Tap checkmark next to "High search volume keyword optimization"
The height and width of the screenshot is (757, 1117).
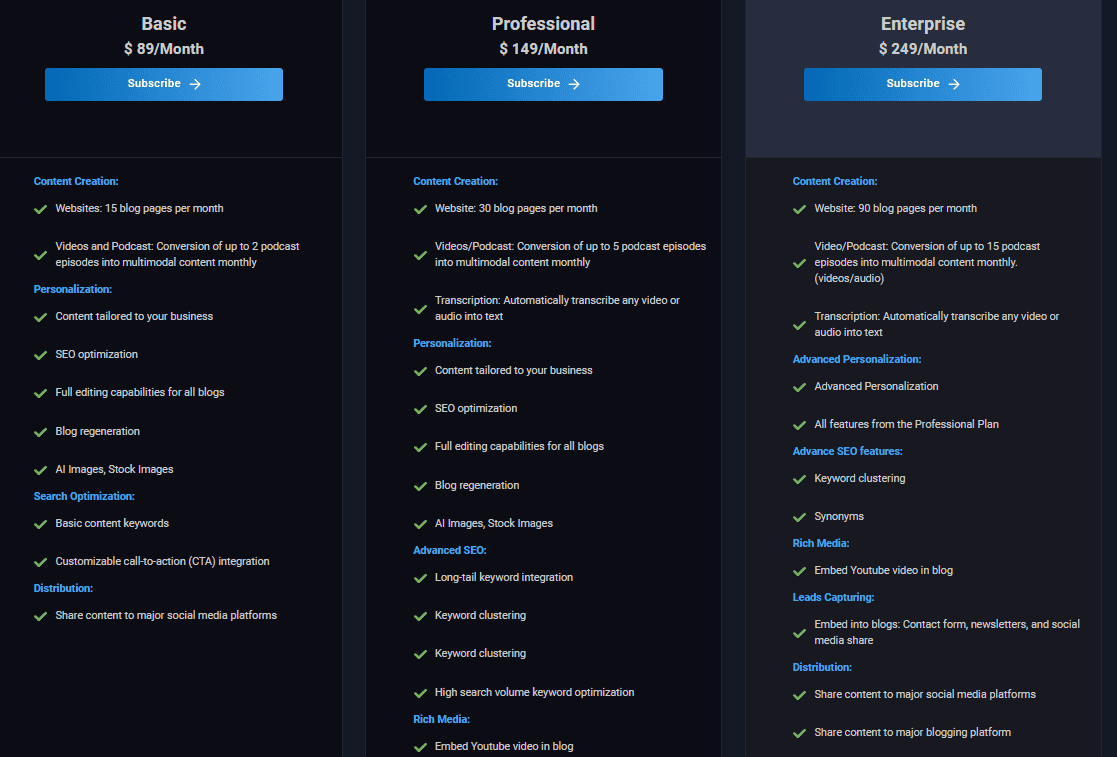(420, 693)
